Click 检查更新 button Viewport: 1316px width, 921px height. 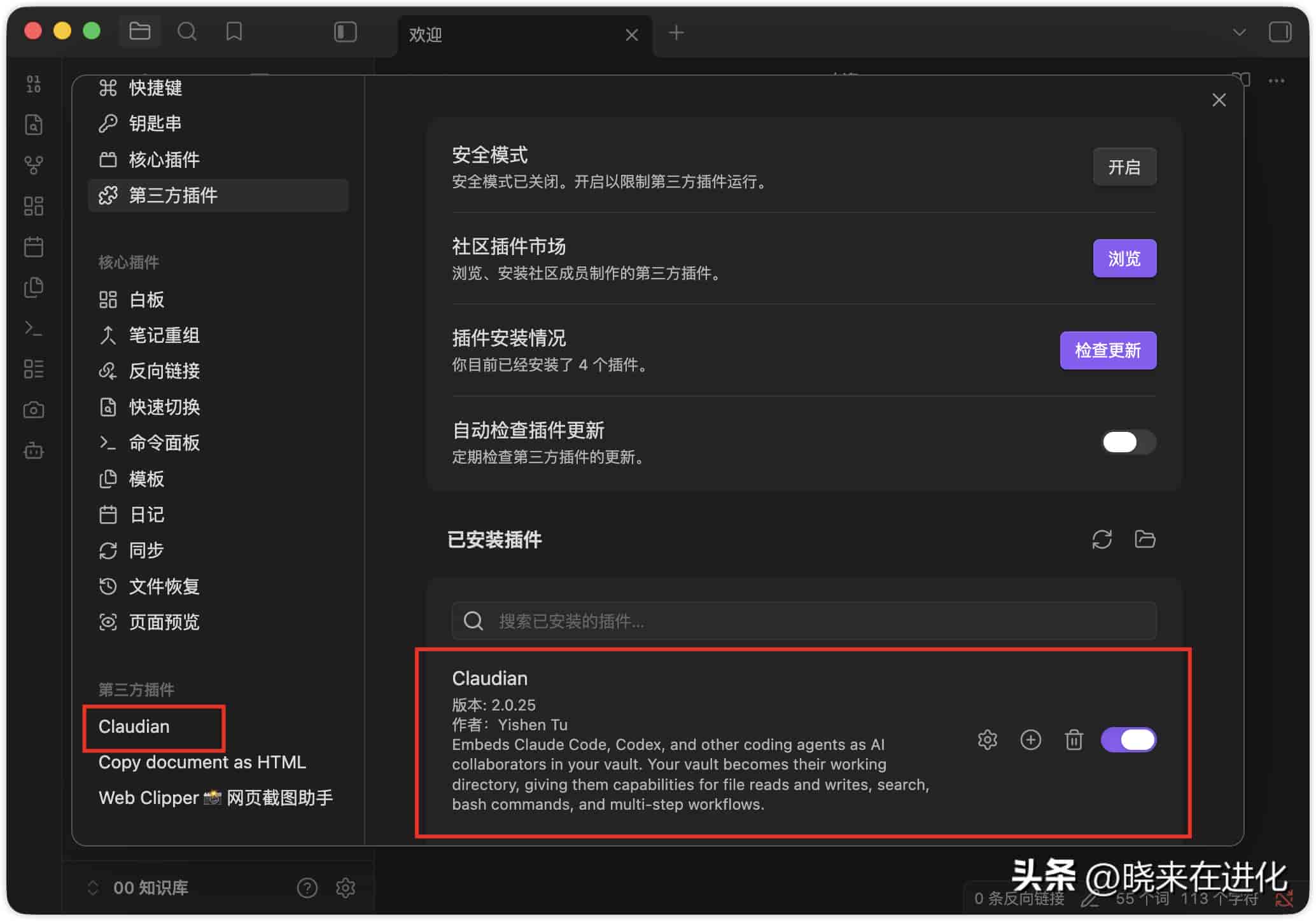[1108, 350]
